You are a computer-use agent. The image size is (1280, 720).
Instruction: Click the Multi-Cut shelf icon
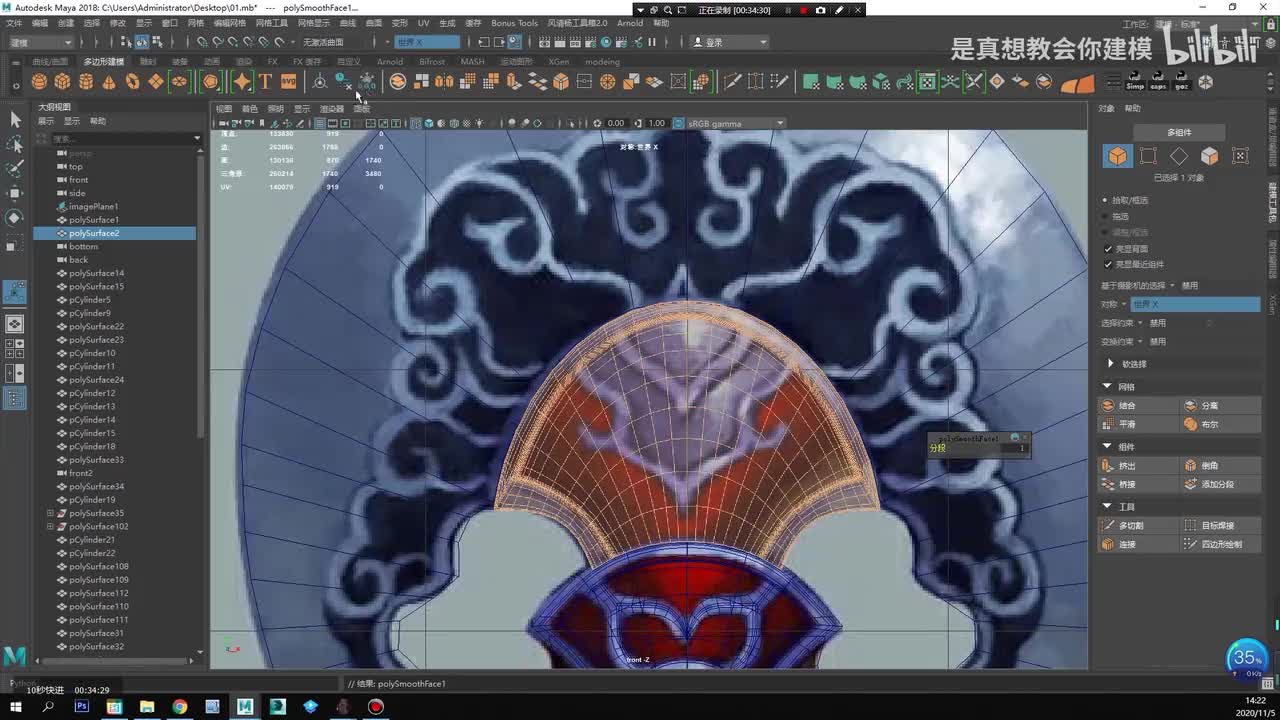tap(733, 81)
